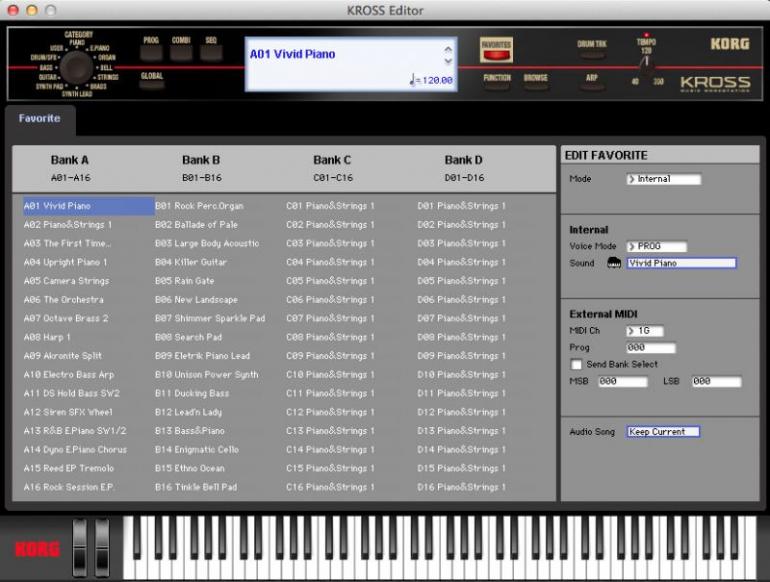Select favorite A01 Vivid Piano
Viewport: 770px width, 582px height.
88,206
